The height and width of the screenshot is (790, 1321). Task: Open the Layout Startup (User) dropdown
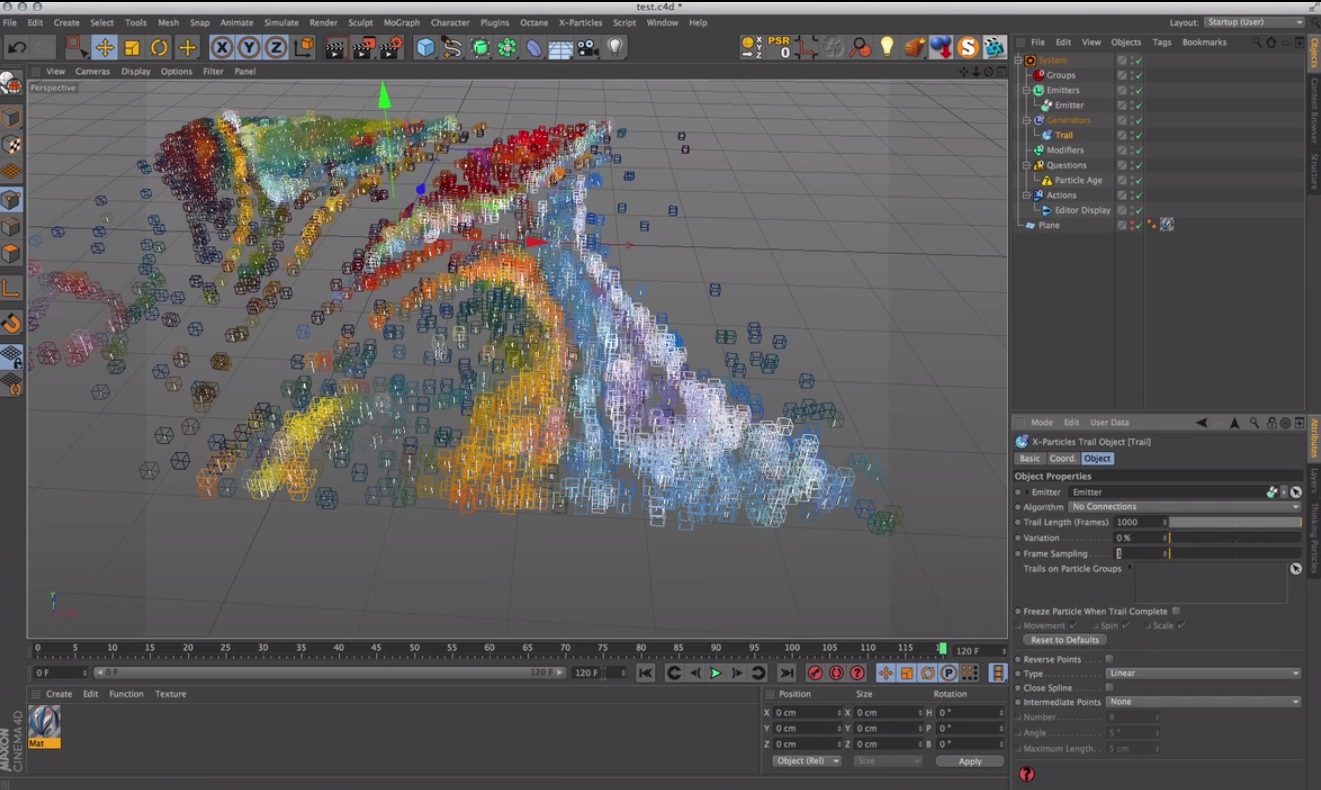click(x=1254, y=22)
